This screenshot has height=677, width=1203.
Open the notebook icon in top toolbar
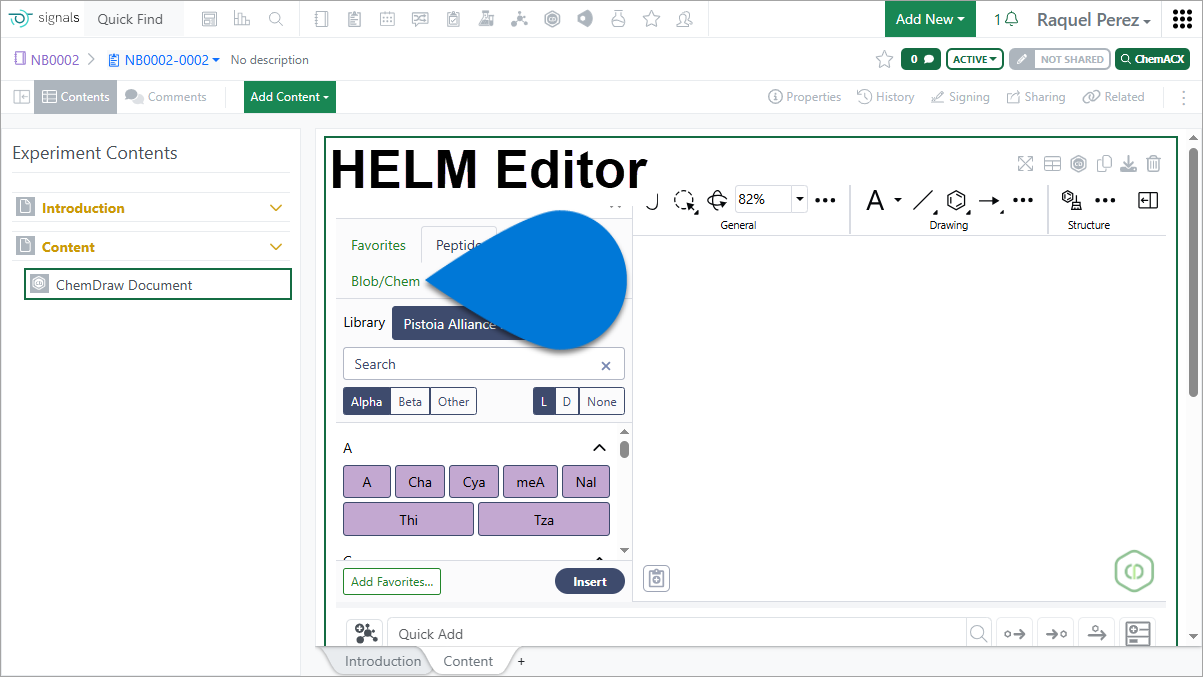pos(321,19)
